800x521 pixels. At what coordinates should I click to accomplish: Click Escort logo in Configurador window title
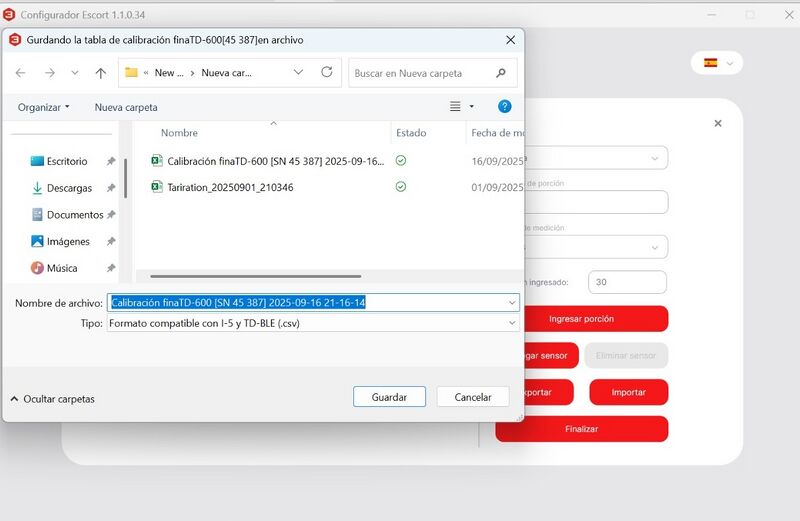click(x=9, y=15)
